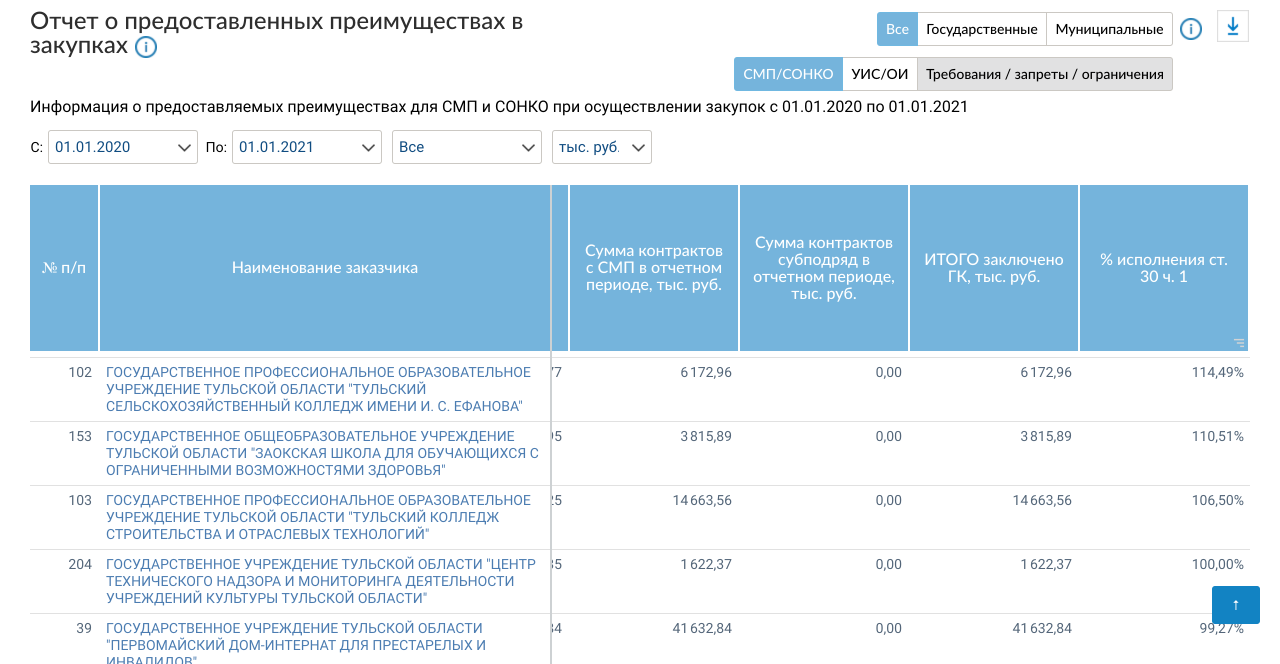Click the scroll-to-top arrow button
Viewport: 1280px width, 664px height.
pyautogui.click(x=1235, y=605)
